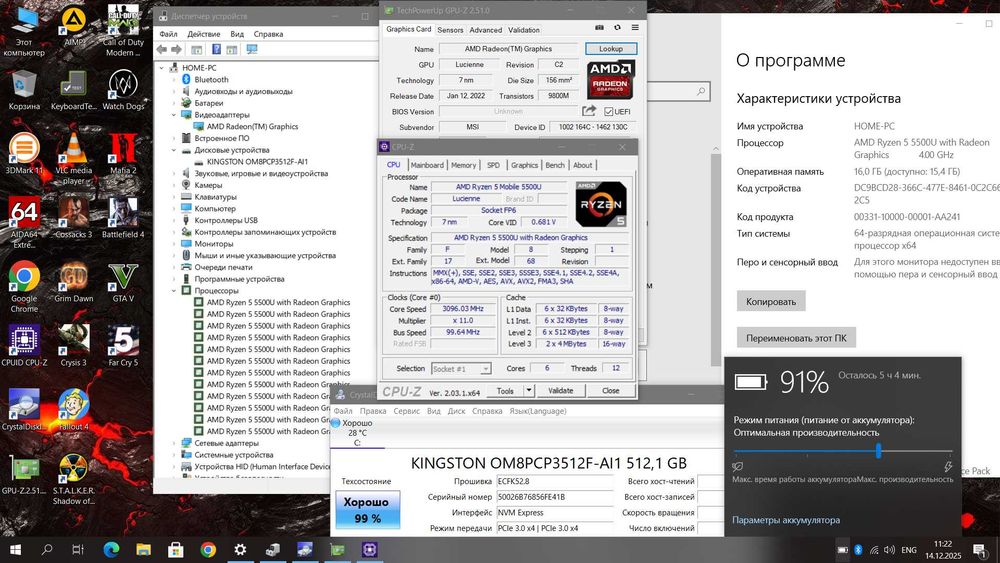Collapse the HOME-PC root node
This screenshot has height=563, width=1000.
[161, 68]
